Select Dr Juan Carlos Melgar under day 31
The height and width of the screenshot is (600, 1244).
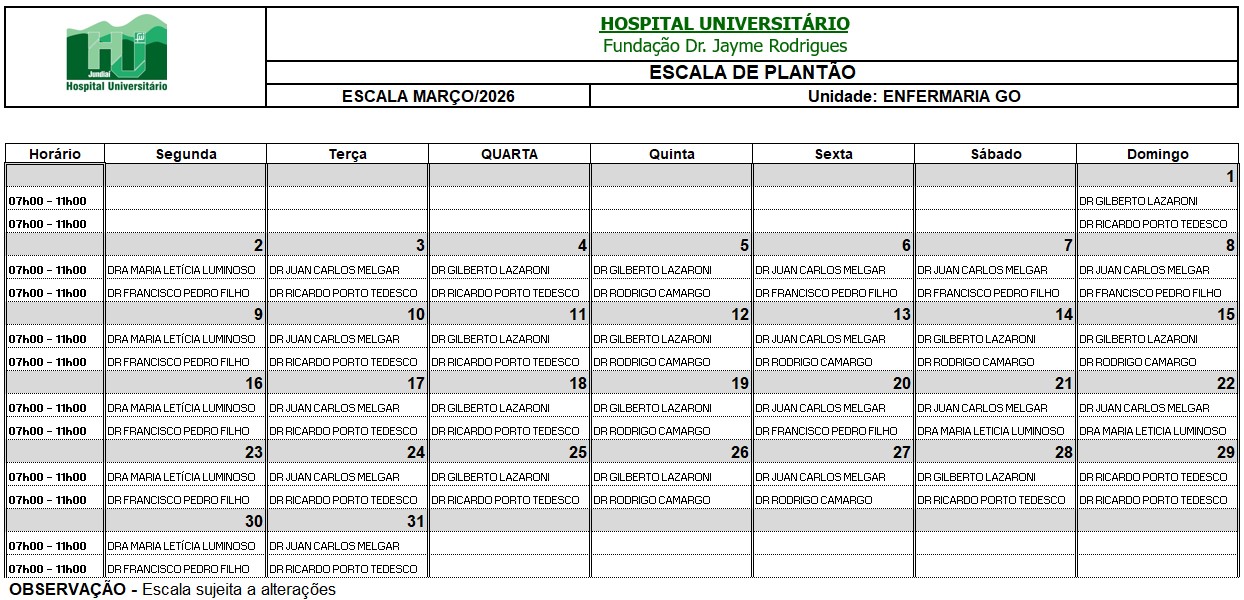pyautogui.click(x=334, y=546)
